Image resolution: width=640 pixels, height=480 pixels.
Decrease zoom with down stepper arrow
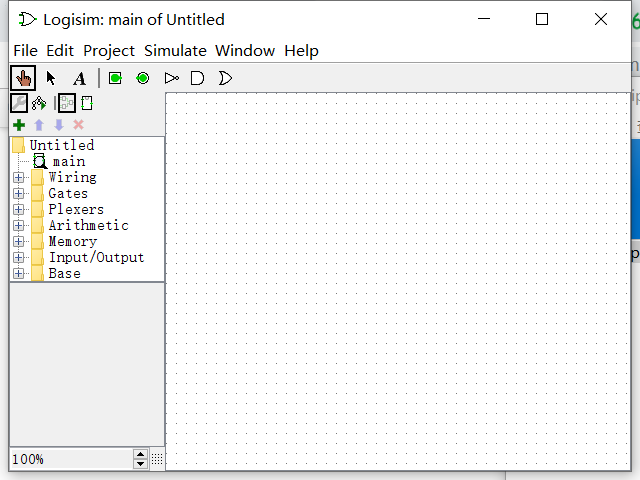point(140,464)
